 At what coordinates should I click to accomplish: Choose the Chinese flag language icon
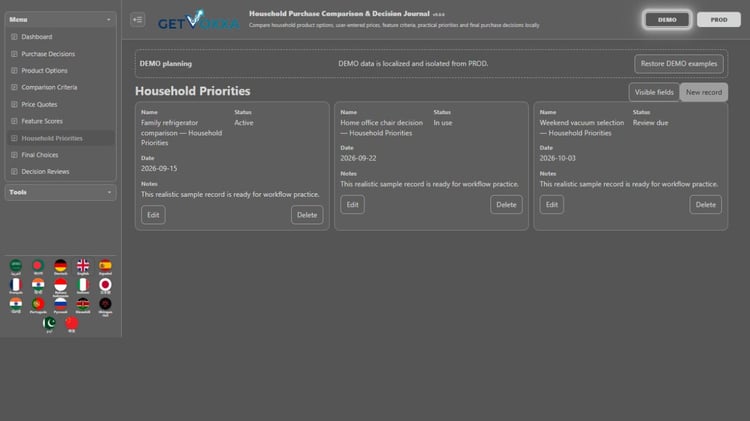(x=72, y=324)
